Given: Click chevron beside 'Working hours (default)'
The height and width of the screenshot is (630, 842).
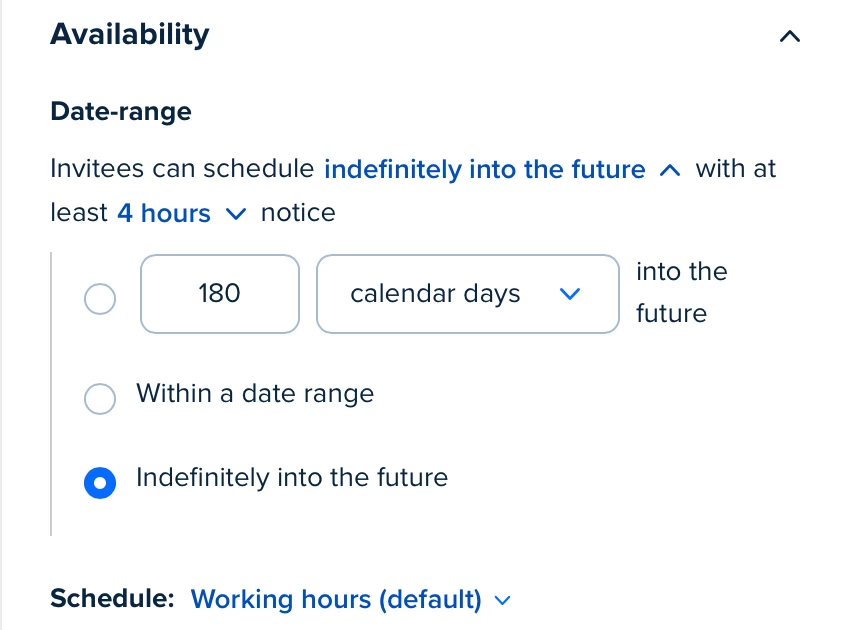Looking at the screenshot, I should coord(502,600).
